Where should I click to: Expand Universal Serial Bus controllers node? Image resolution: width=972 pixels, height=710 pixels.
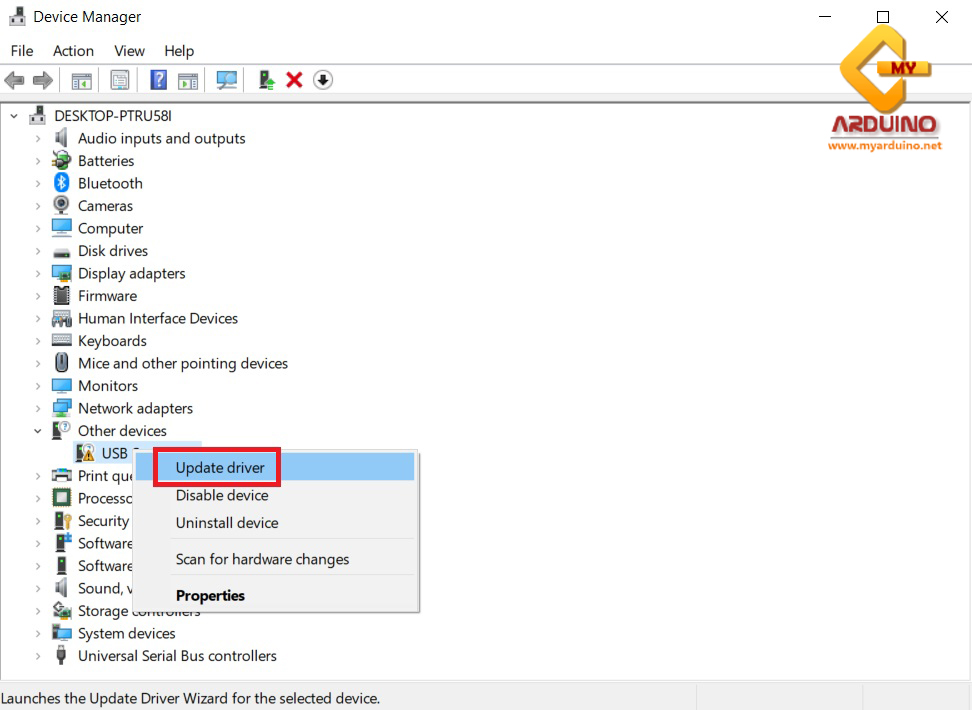coord(38,656)
